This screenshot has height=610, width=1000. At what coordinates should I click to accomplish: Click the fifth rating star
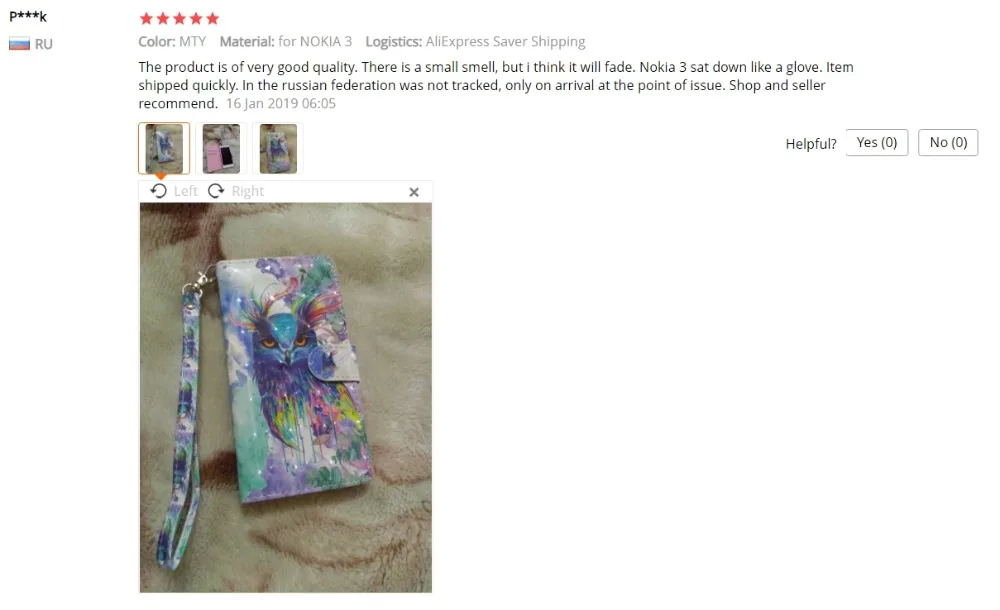click(212, 19)
